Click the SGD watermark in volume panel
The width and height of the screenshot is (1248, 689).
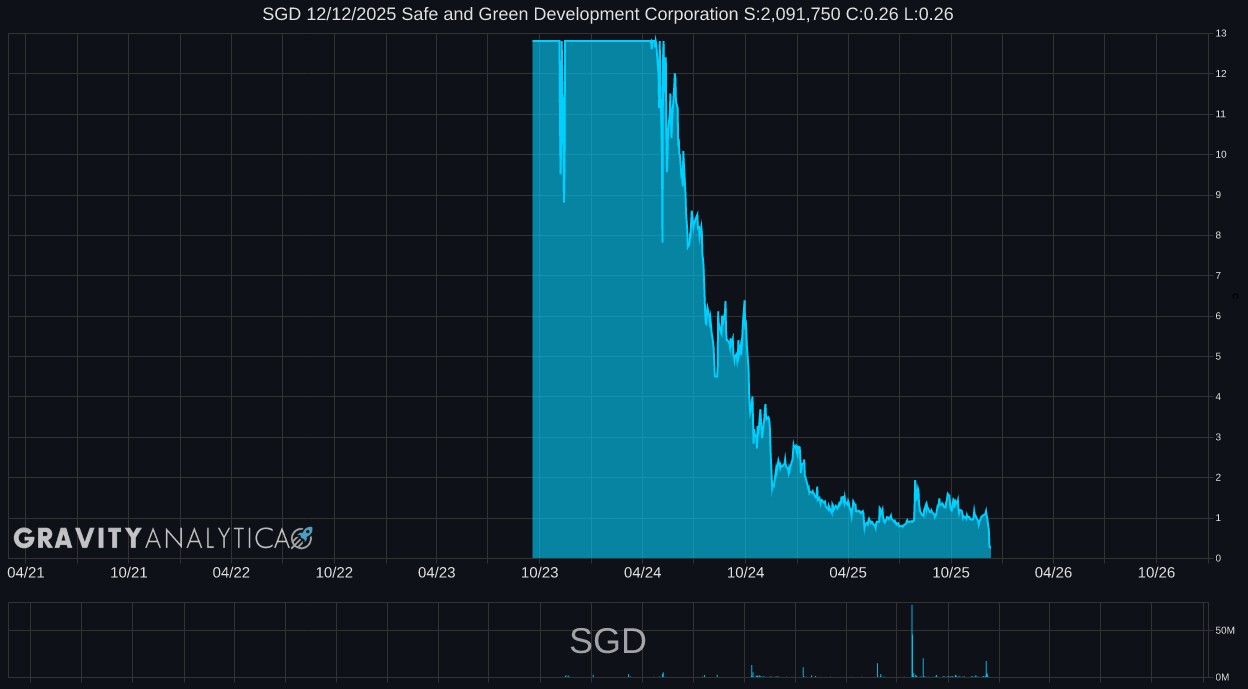(607, 641)
